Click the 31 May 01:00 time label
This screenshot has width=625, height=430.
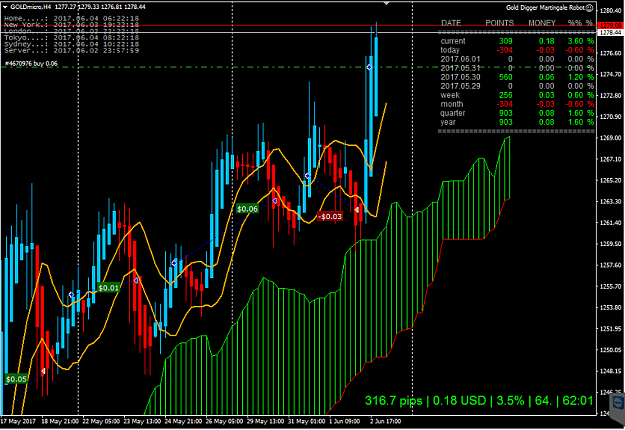pos(307,421)
